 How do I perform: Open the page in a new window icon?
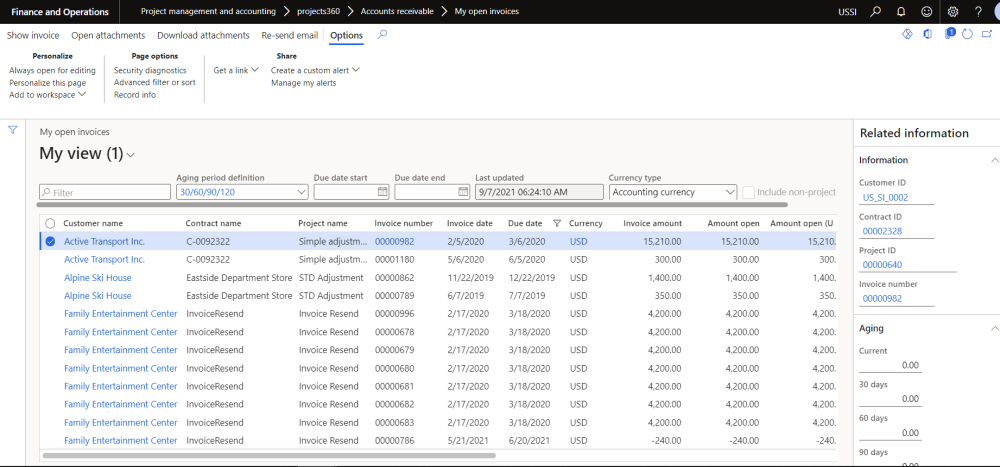[x=985, y=35]
